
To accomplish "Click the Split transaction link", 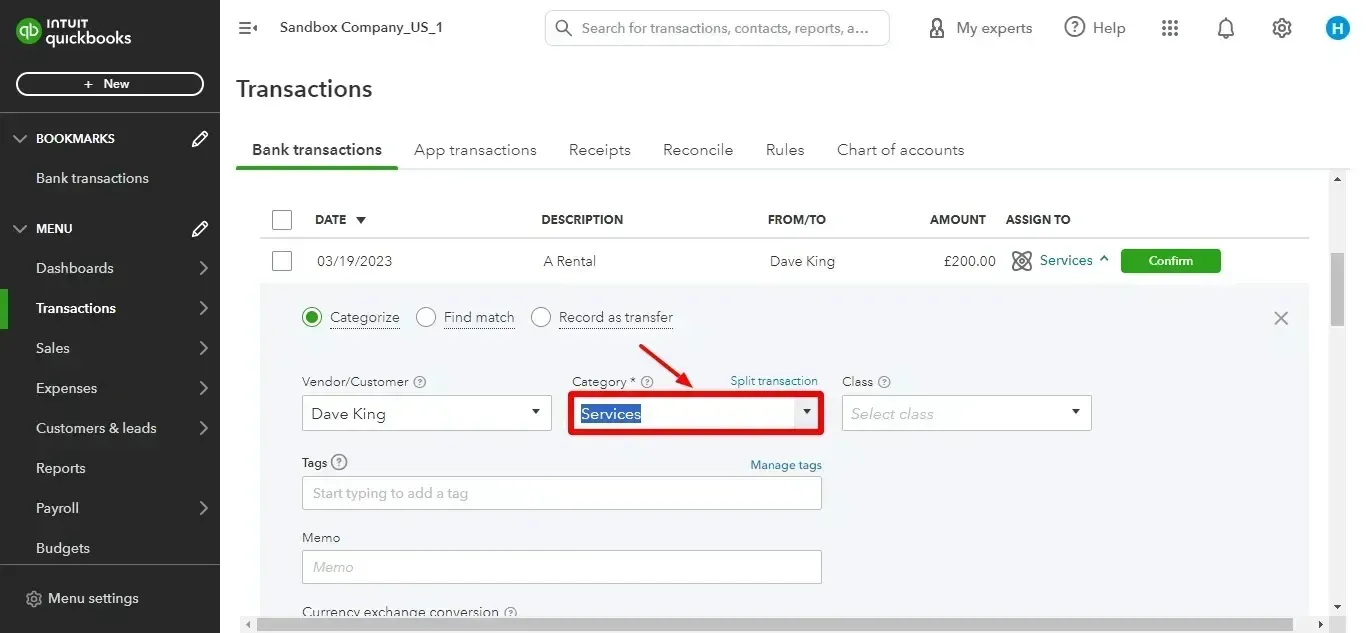I will 774,381.
